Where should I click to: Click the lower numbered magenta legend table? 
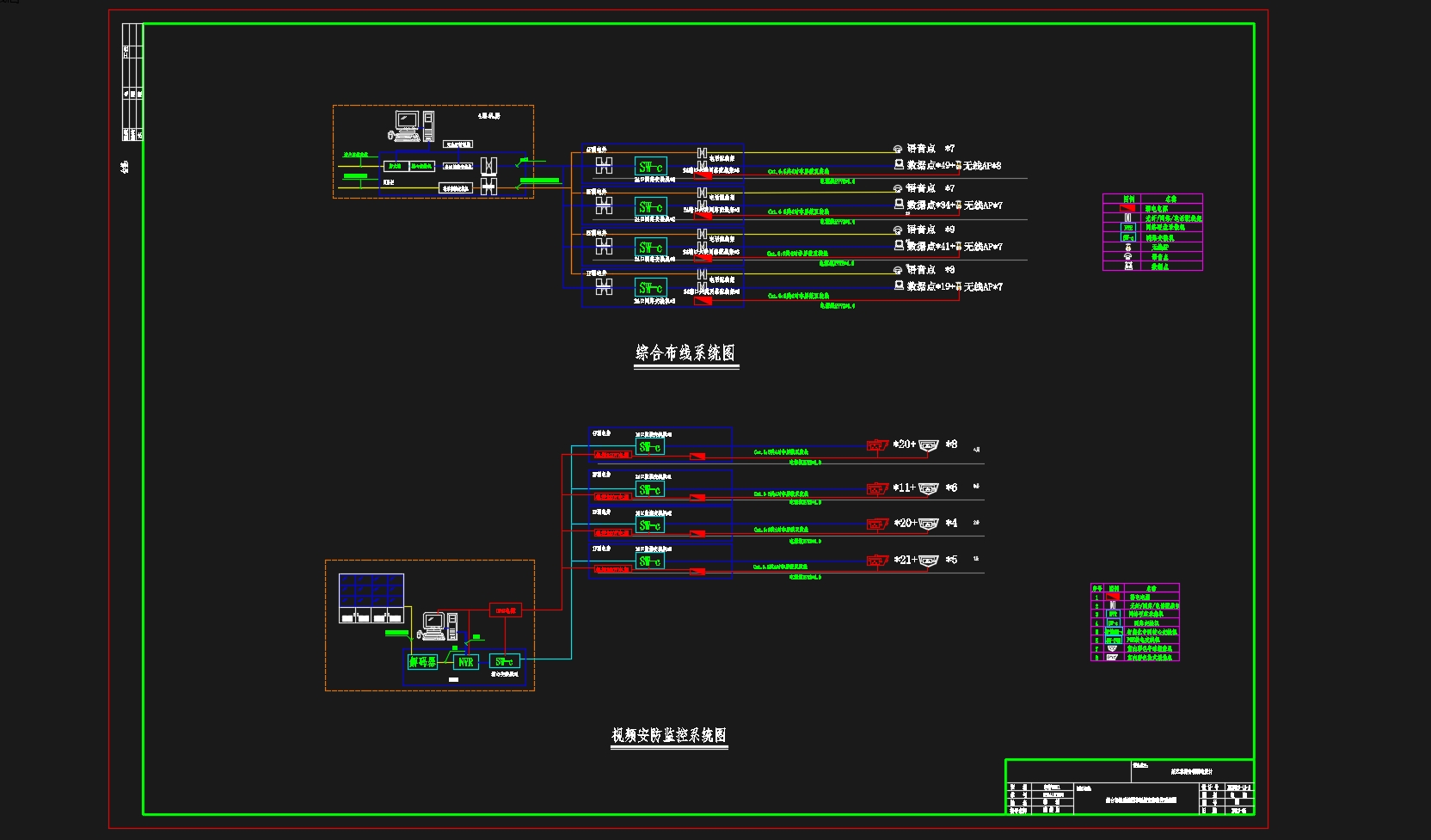pos(1135,622)
